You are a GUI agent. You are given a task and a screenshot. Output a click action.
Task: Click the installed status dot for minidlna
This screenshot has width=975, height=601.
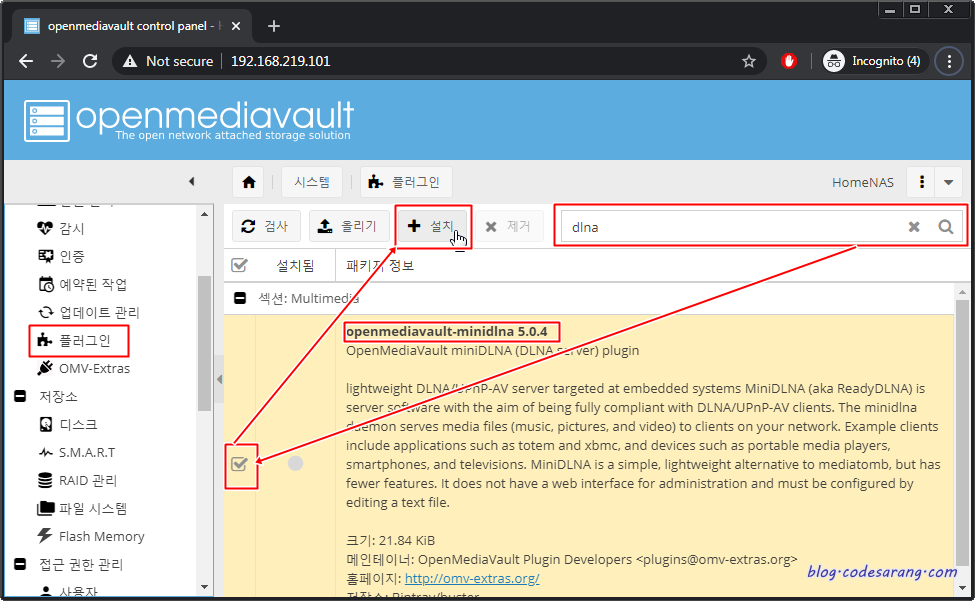295,463
